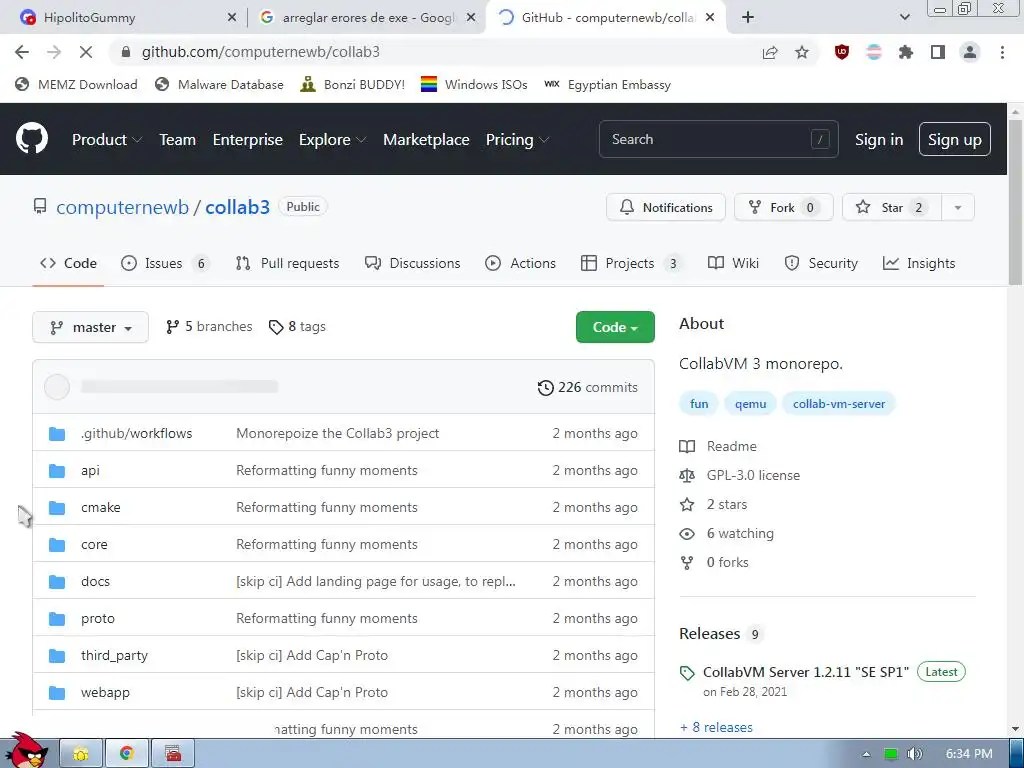Click the Angry Birds start button
The height and width of the screenshot is (768, 1024).
click(26, 750)
